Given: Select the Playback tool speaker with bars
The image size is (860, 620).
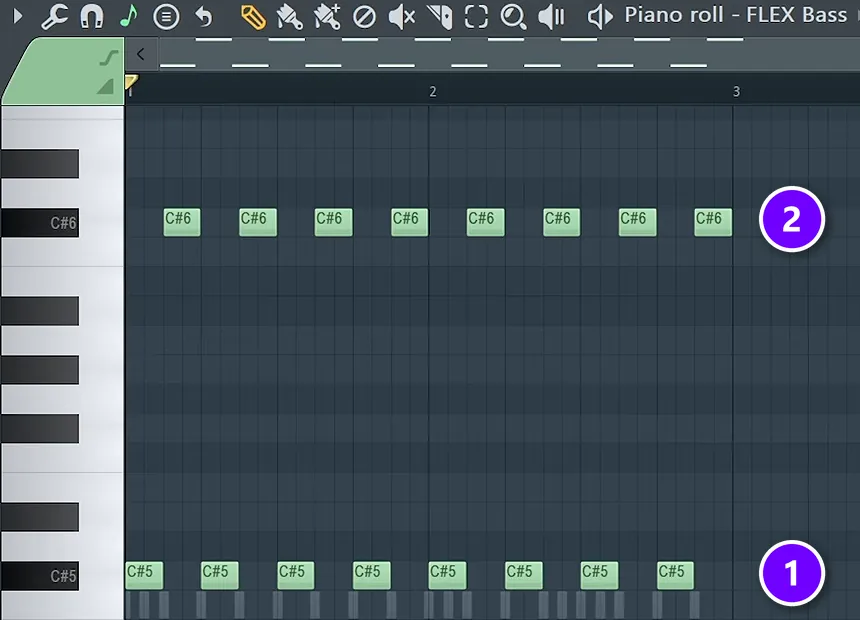Looking at the screenshot, I should click(x=551, y=17).
